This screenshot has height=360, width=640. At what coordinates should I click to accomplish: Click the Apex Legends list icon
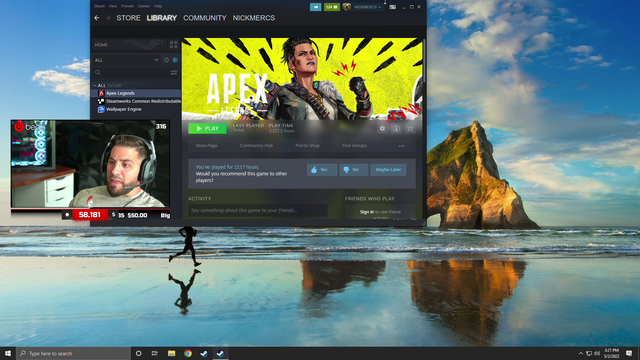click(x=101, y=93)
